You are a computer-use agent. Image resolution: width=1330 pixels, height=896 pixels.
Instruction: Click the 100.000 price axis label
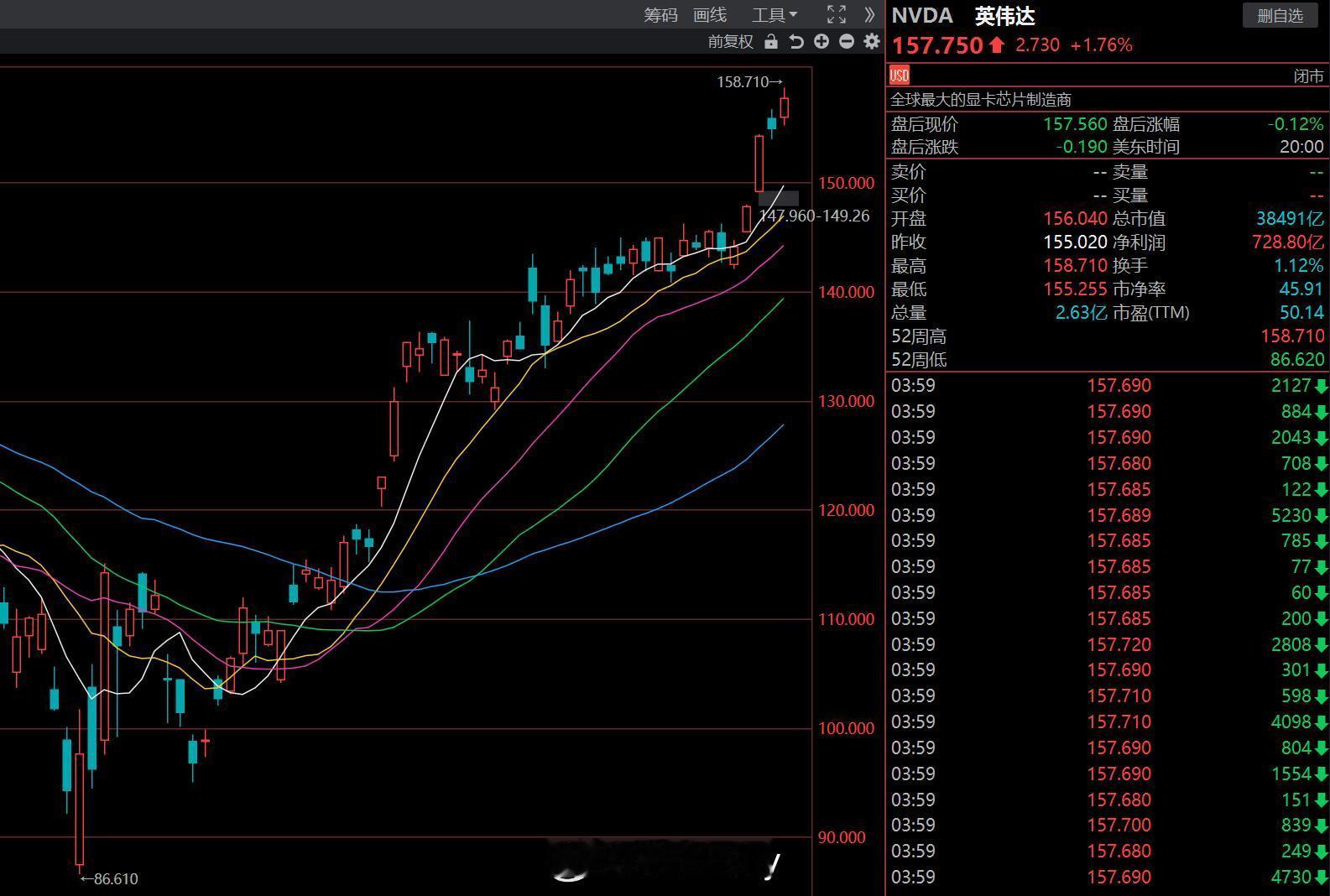tap(846, 728)
